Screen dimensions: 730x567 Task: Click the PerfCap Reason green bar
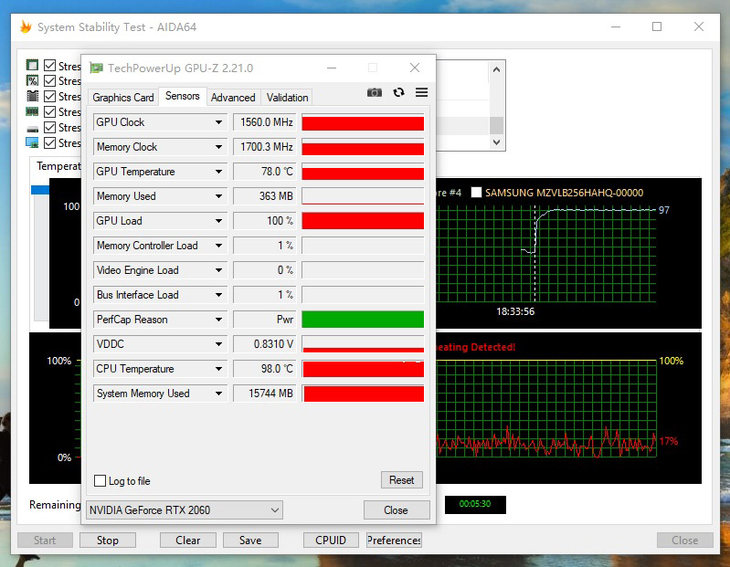pos(363,319)
